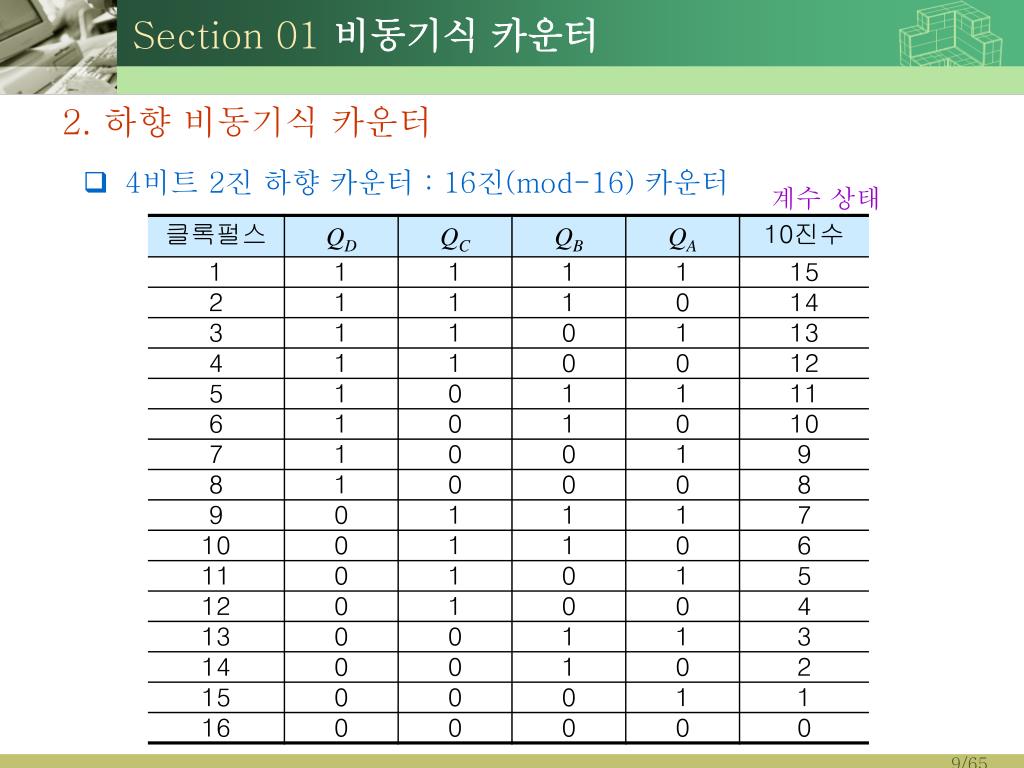Click decimal value 15 in first row

(804, 272)
